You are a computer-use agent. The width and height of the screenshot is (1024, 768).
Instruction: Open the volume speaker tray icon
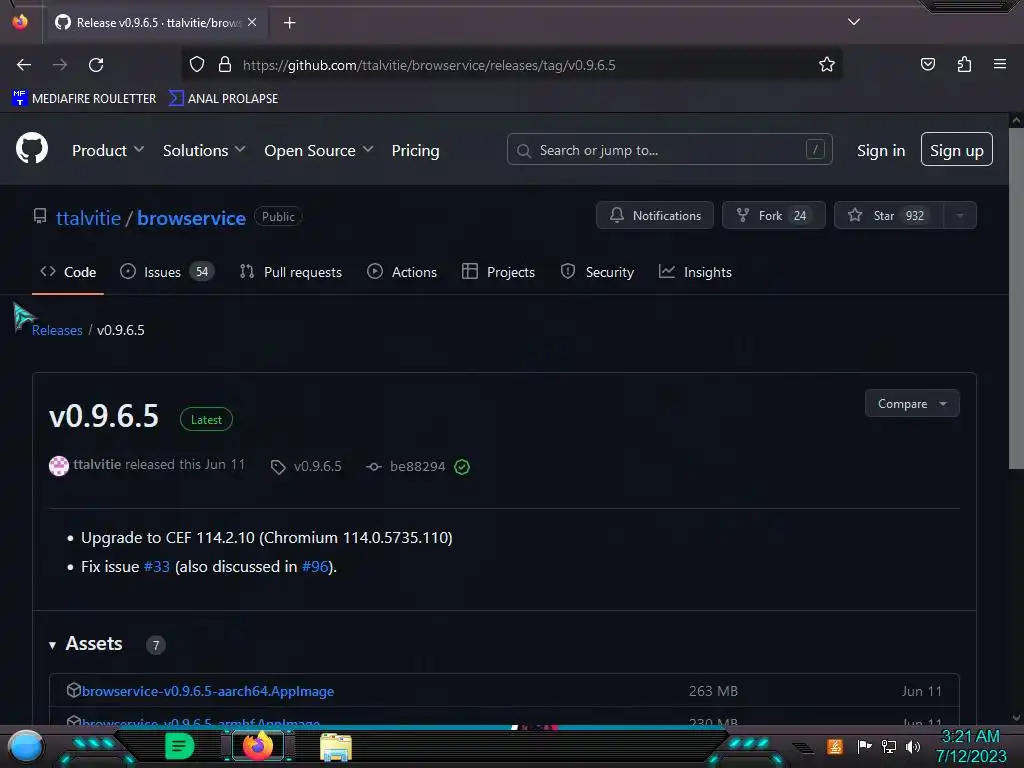913,746
